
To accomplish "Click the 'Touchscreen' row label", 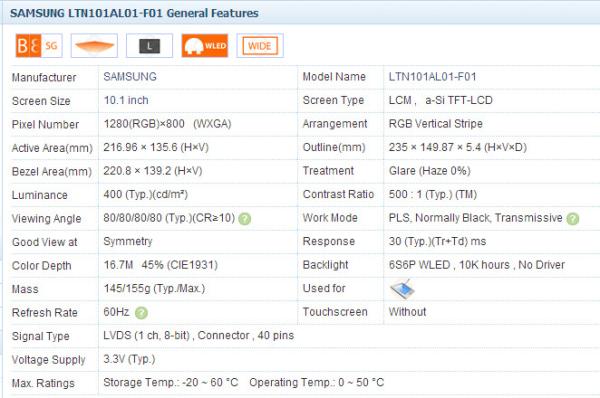I will pos(335,312).
